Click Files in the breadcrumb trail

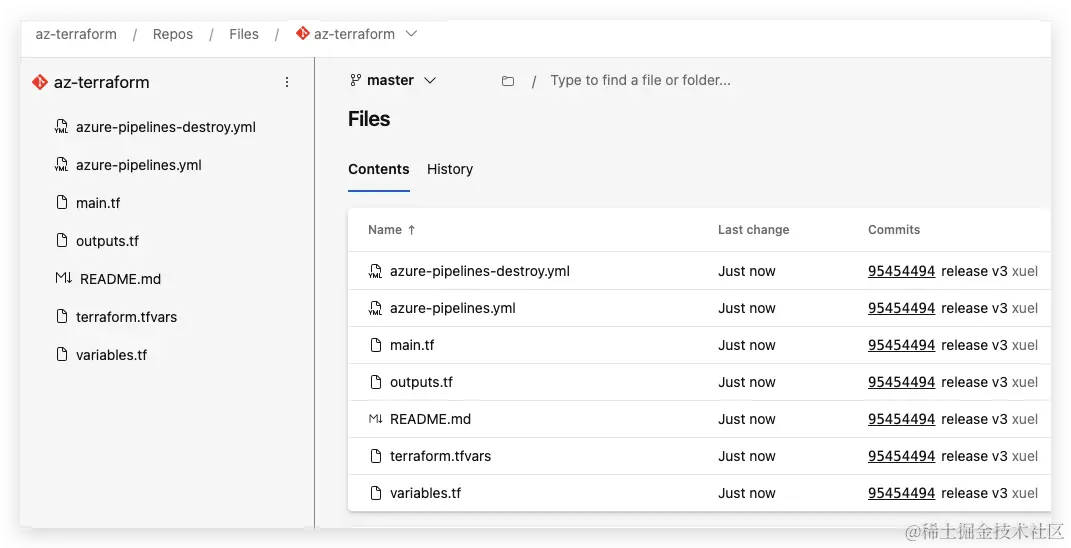coord(244,34)
